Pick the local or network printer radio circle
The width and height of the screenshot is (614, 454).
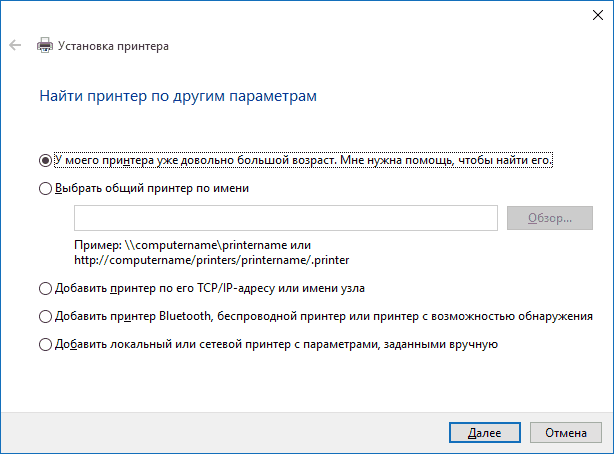(44, 344)
